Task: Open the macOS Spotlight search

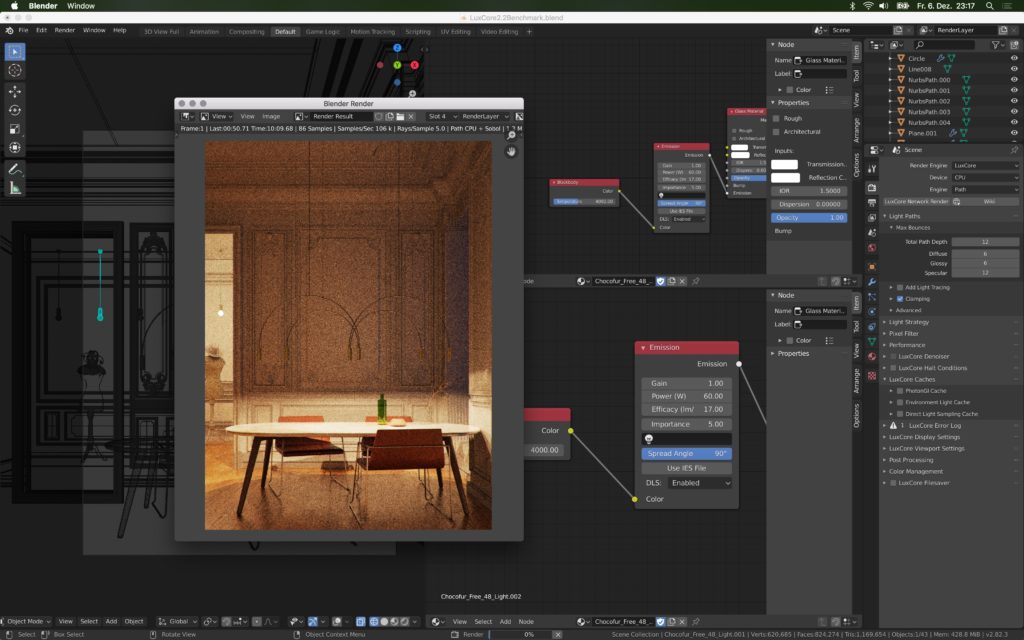Action: [989, 6]
